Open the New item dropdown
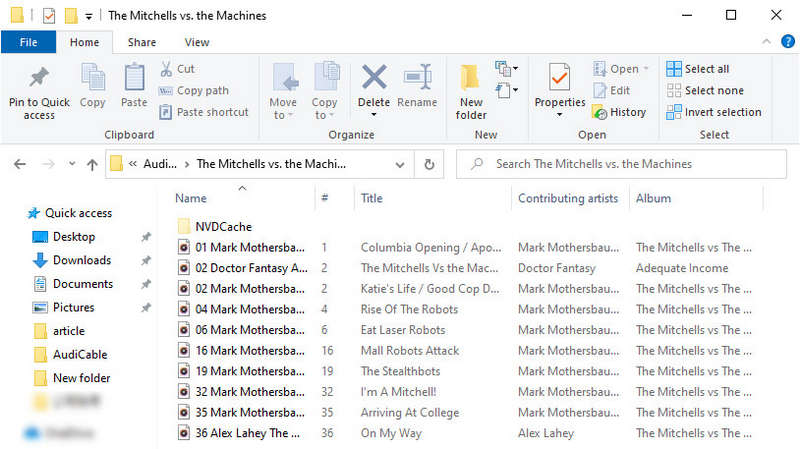Image resolution: width=800 pixels, height=449 pixels. pos(506,68)
